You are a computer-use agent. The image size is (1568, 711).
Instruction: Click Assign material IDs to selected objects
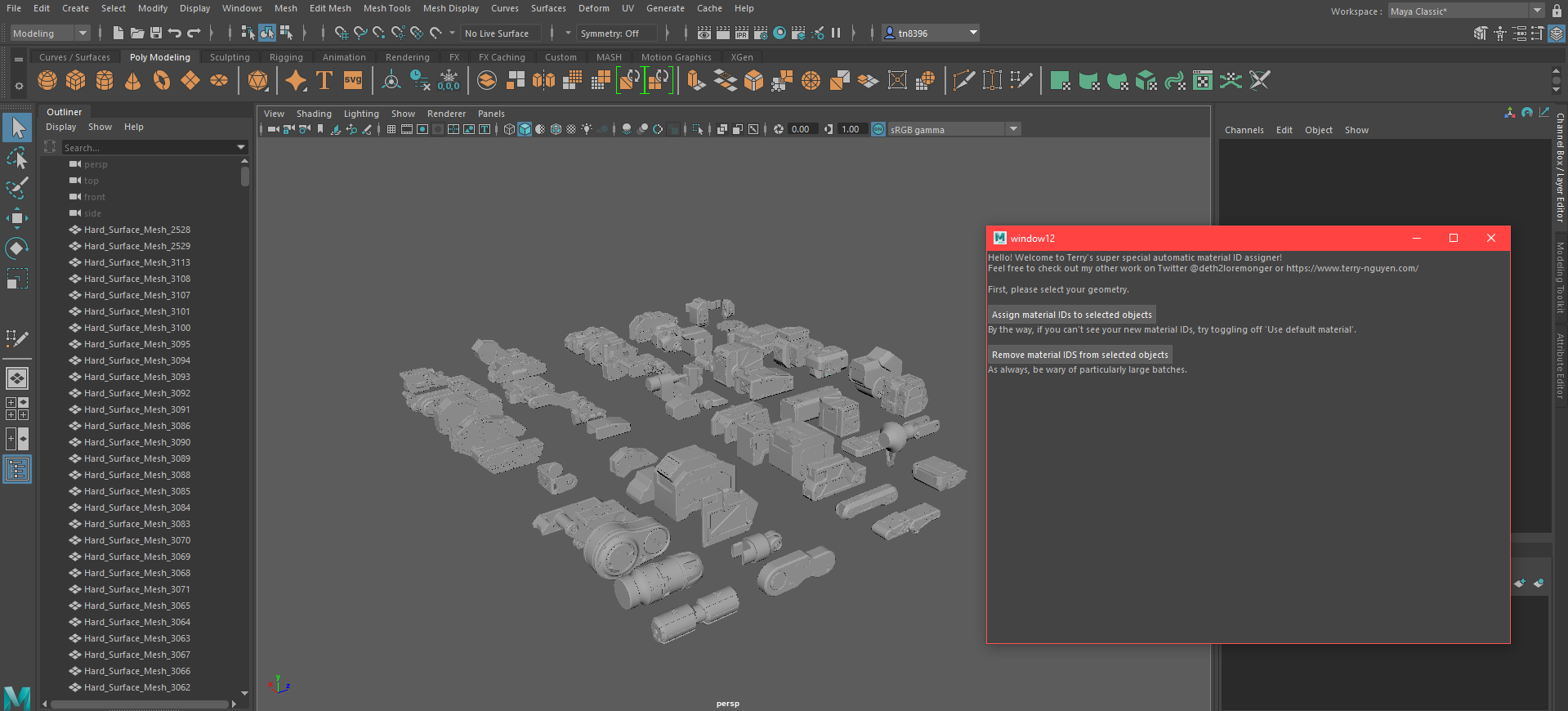[x=1071, y=315]
